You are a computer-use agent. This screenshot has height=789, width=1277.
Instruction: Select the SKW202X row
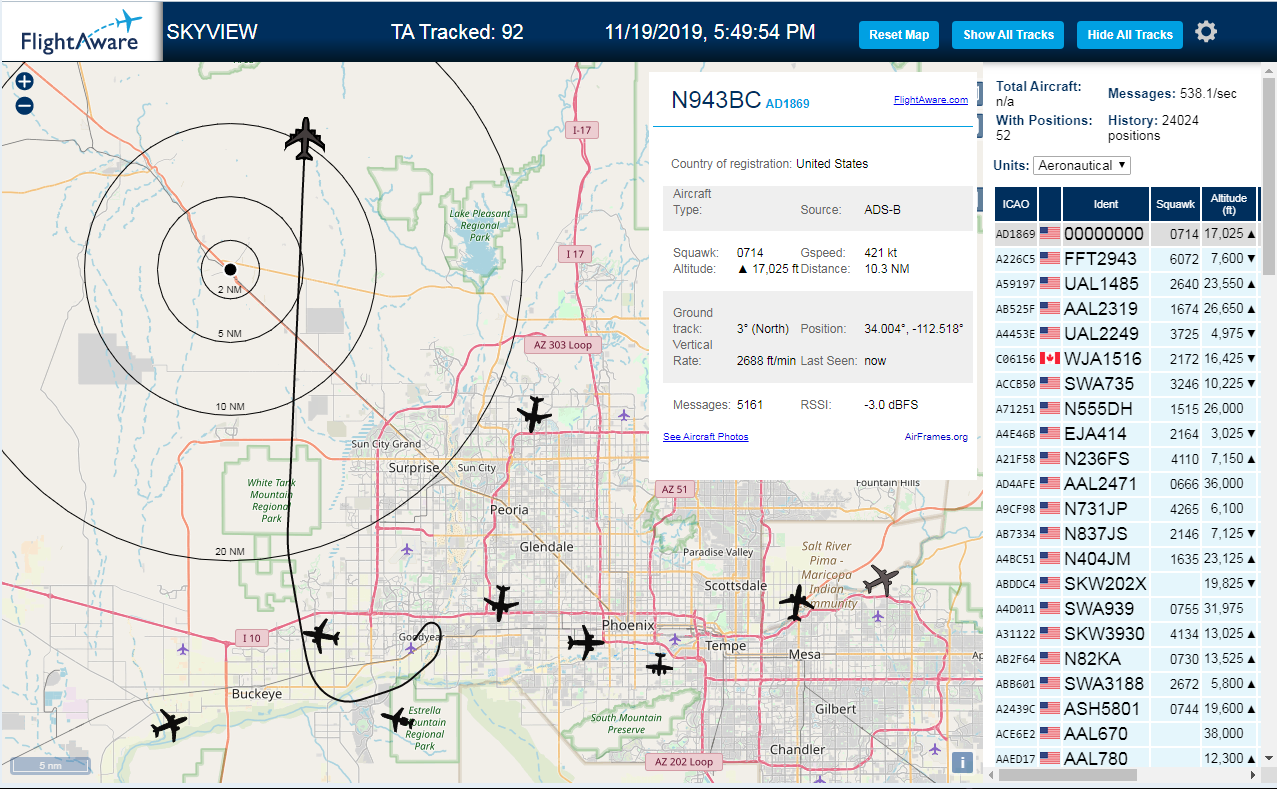tap(1125, 583)
